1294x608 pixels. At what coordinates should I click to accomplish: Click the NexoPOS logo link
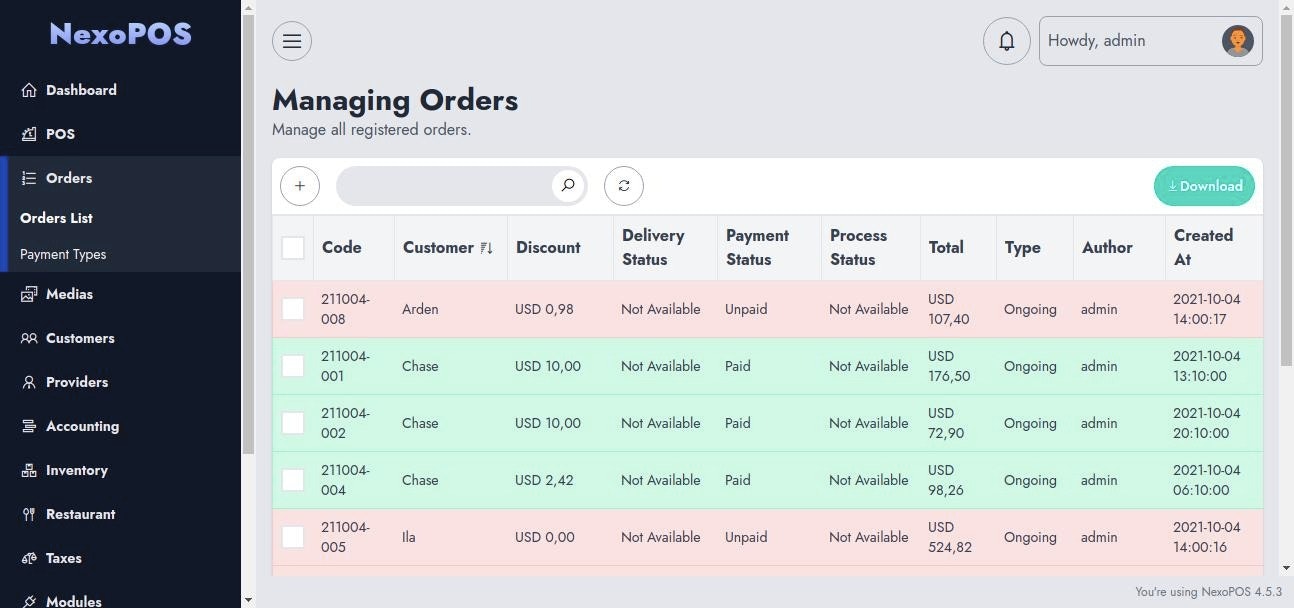120,34
